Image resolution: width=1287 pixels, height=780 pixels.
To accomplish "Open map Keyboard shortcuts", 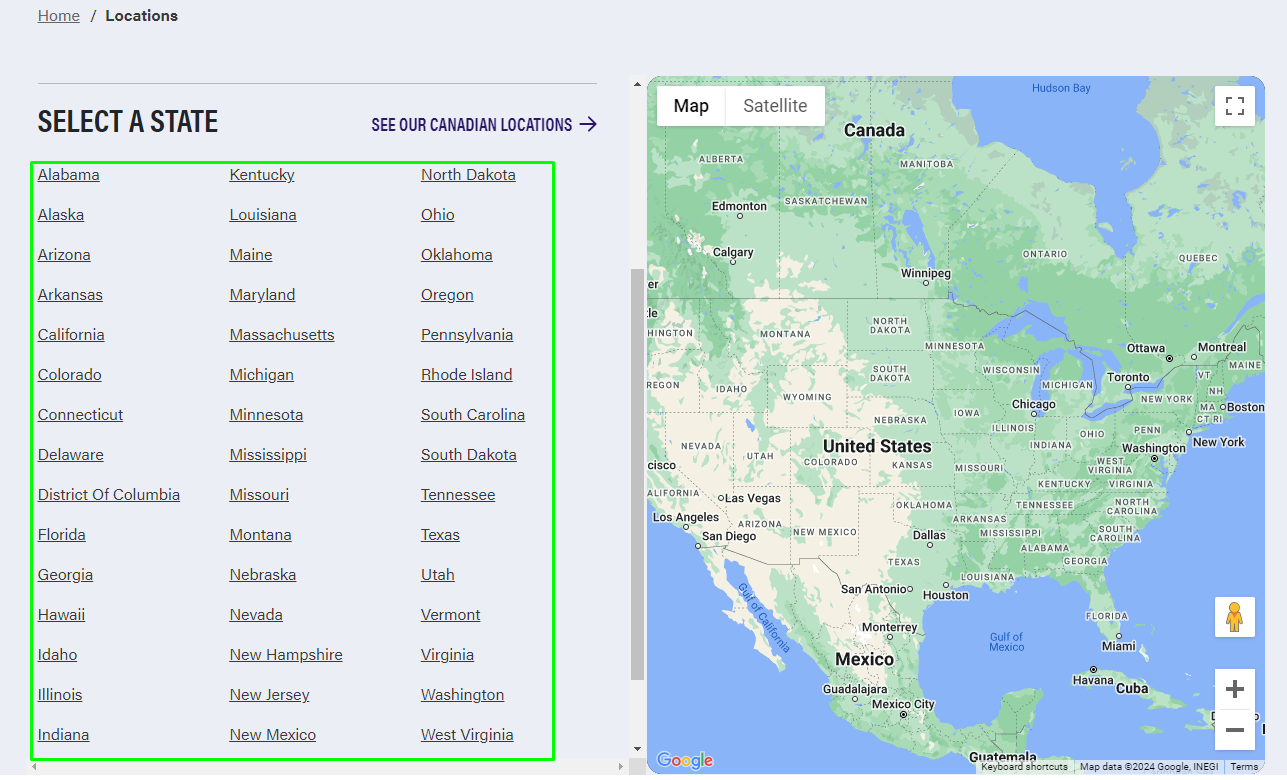I will point(1024,767).
